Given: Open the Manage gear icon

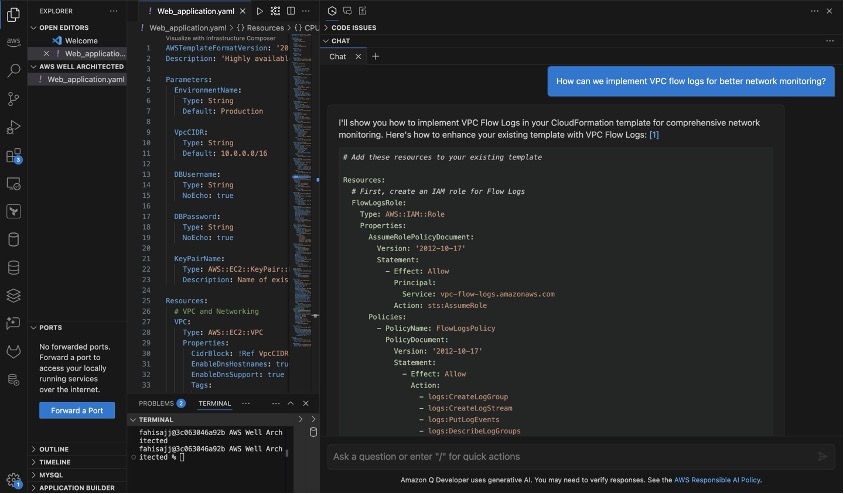Looking at the screenshot, I should tap(13, 480).
